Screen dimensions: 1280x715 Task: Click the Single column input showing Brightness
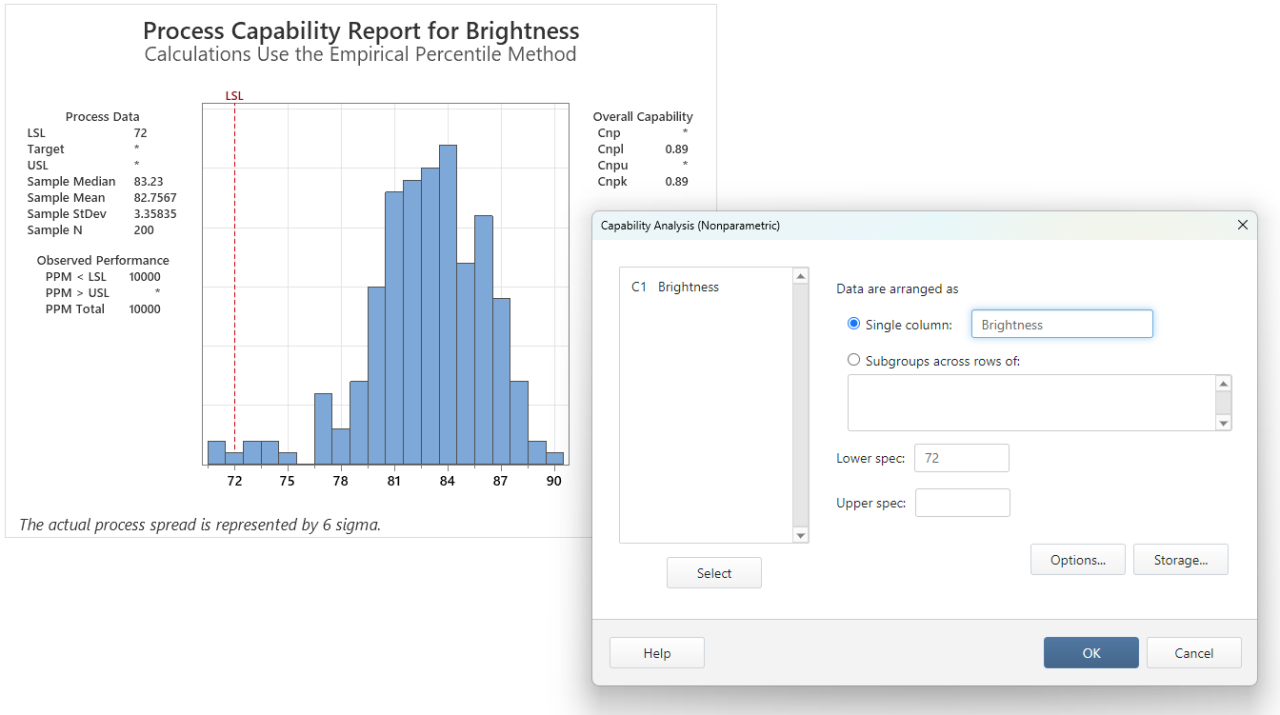click(1061, 323)
